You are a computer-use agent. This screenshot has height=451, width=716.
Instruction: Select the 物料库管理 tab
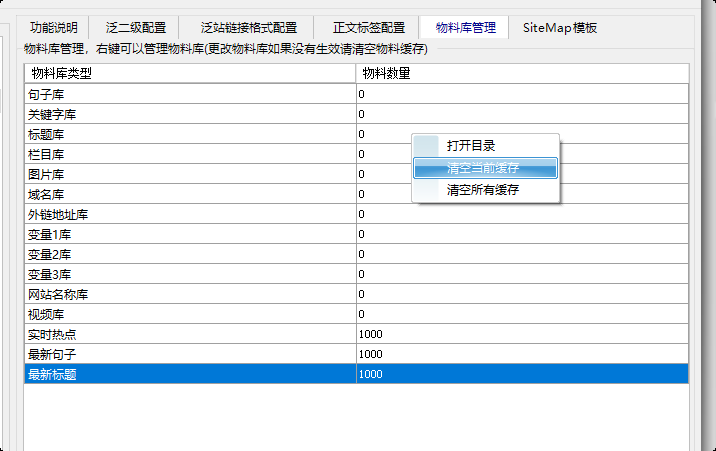click(x=465, y=27)
